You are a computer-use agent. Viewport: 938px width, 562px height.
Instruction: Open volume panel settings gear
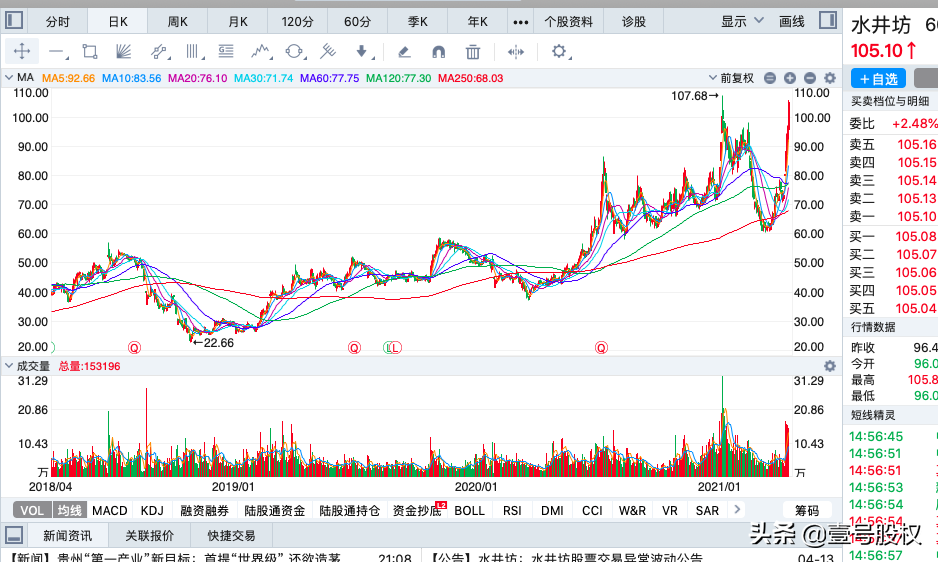[x=830, y=366]
